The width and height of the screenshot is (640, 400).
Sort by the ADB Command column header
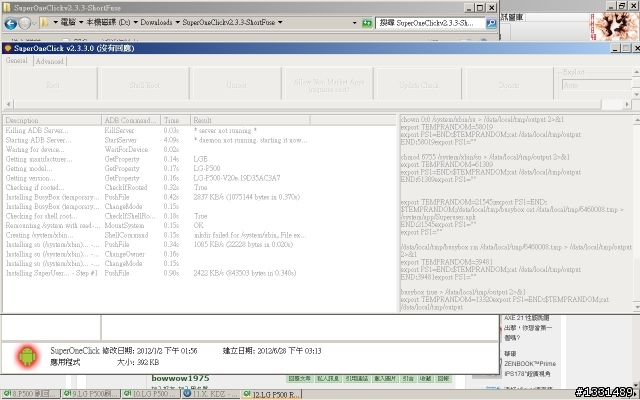pyautogui.click(x=131, y=120)
